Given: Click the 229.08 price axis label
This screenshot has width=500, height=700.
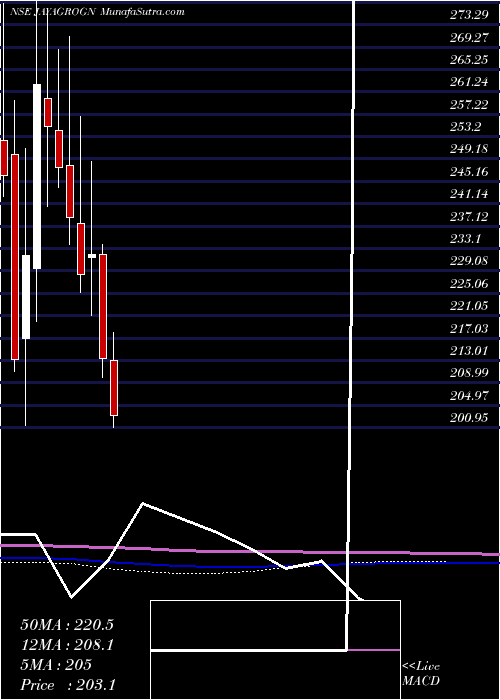Looking at the screenshot, I should pyautogui.click(x=469, y=261).
